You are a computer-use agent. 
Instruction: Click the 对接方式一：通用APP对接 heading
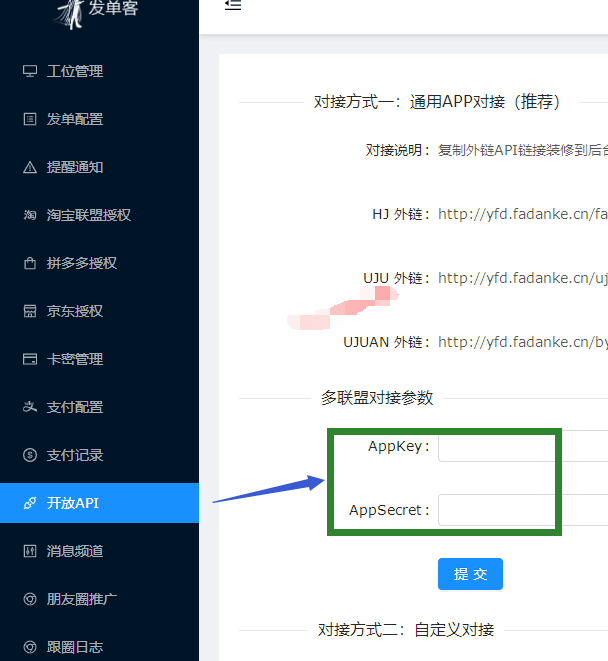437,102
